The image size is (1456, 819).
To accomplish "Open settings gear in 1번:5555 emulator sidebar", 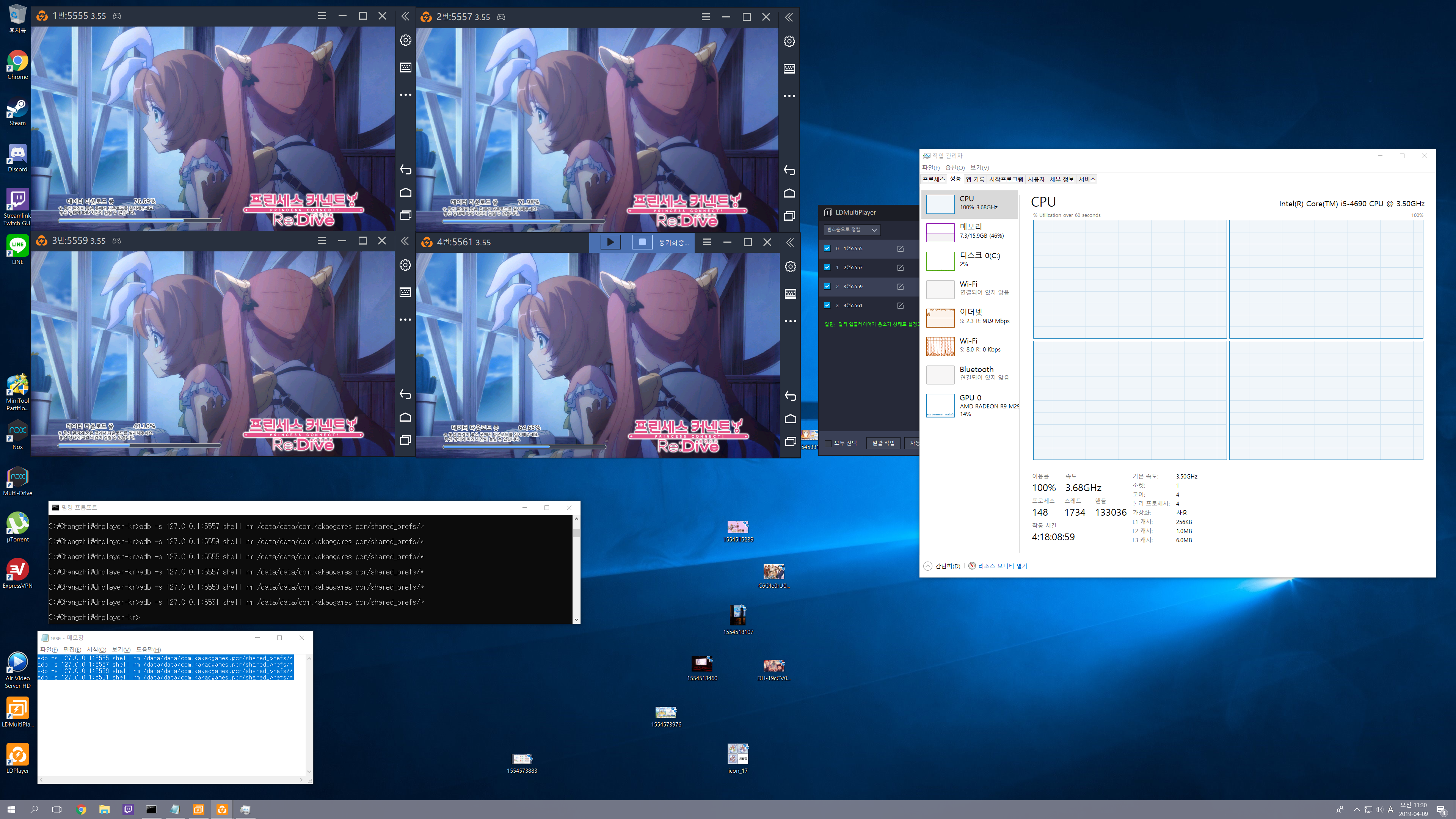I will (405, 40).
